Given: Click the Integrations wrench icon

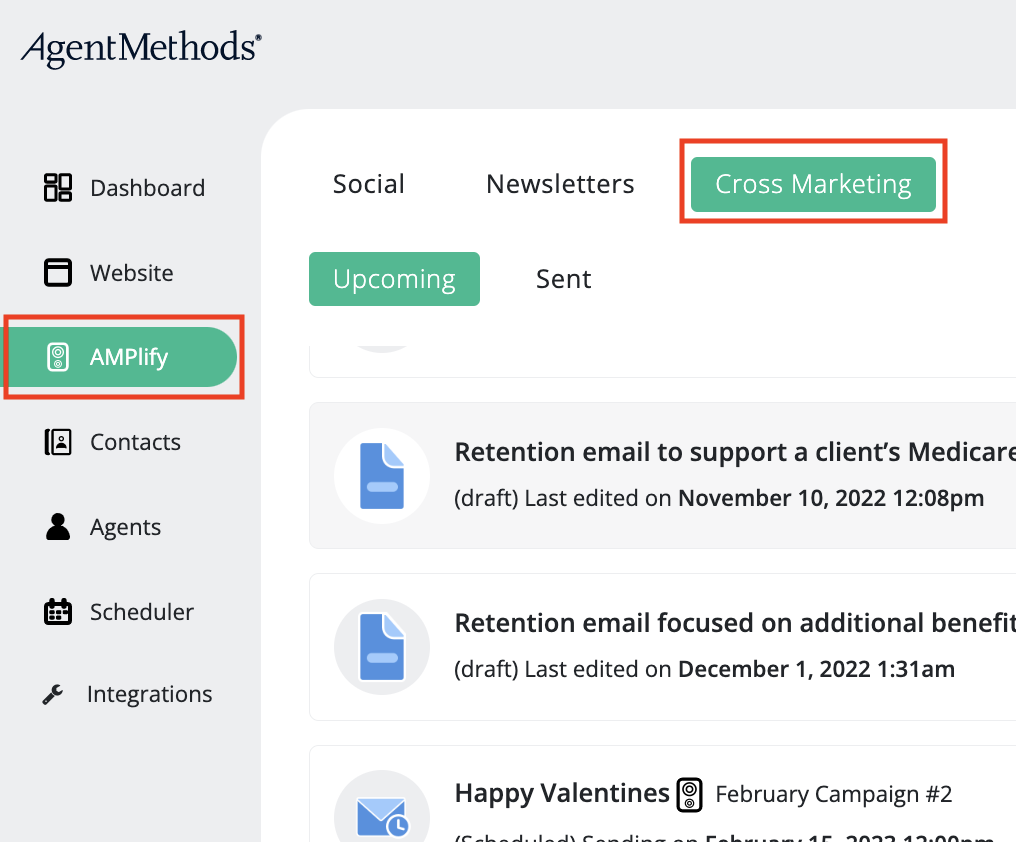Looking at the screenshot, I should 58,693.
